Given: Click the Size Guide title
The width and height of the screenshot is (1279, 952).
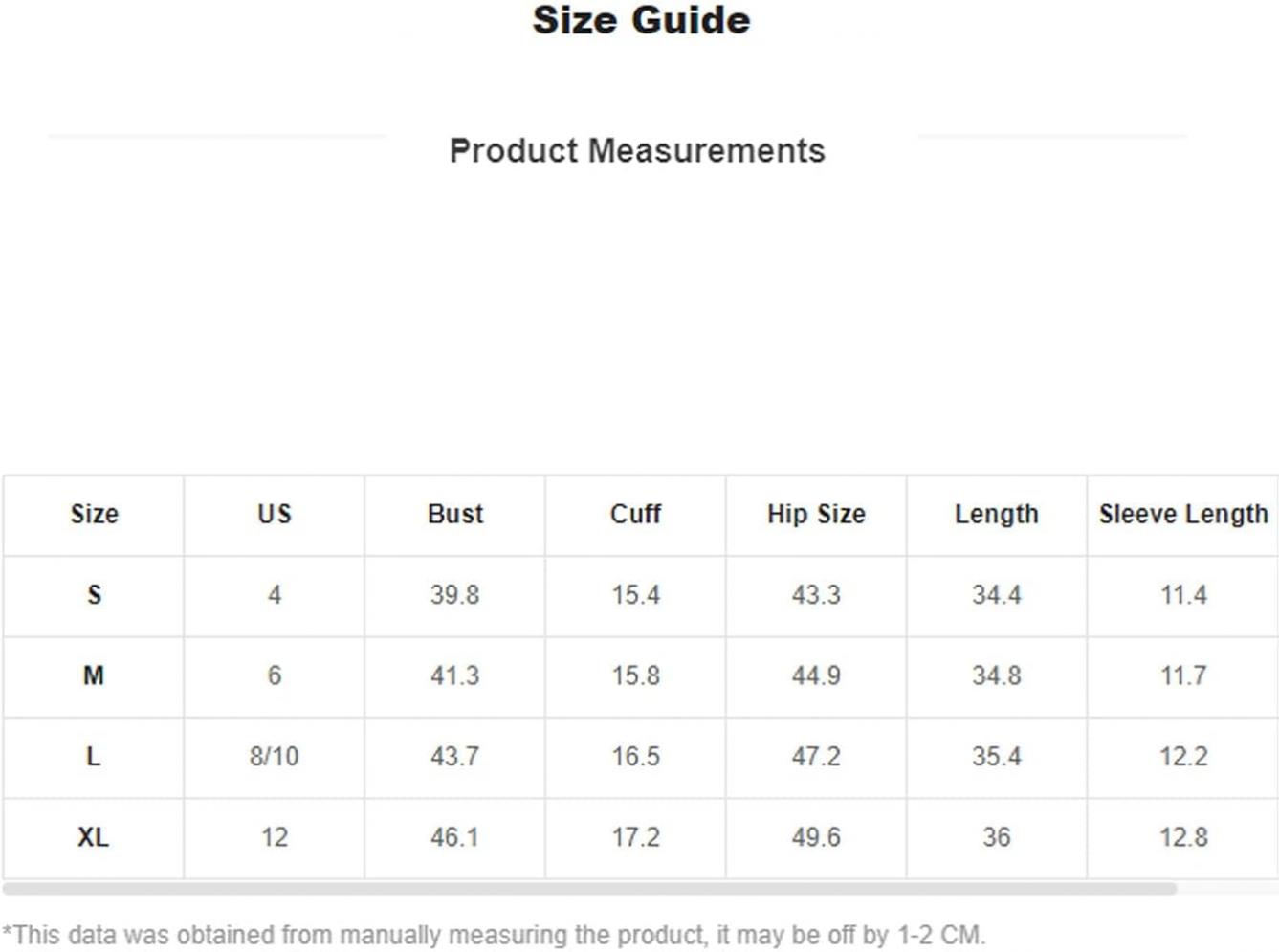Looking at the screenshot, I should tap(641, 20).
